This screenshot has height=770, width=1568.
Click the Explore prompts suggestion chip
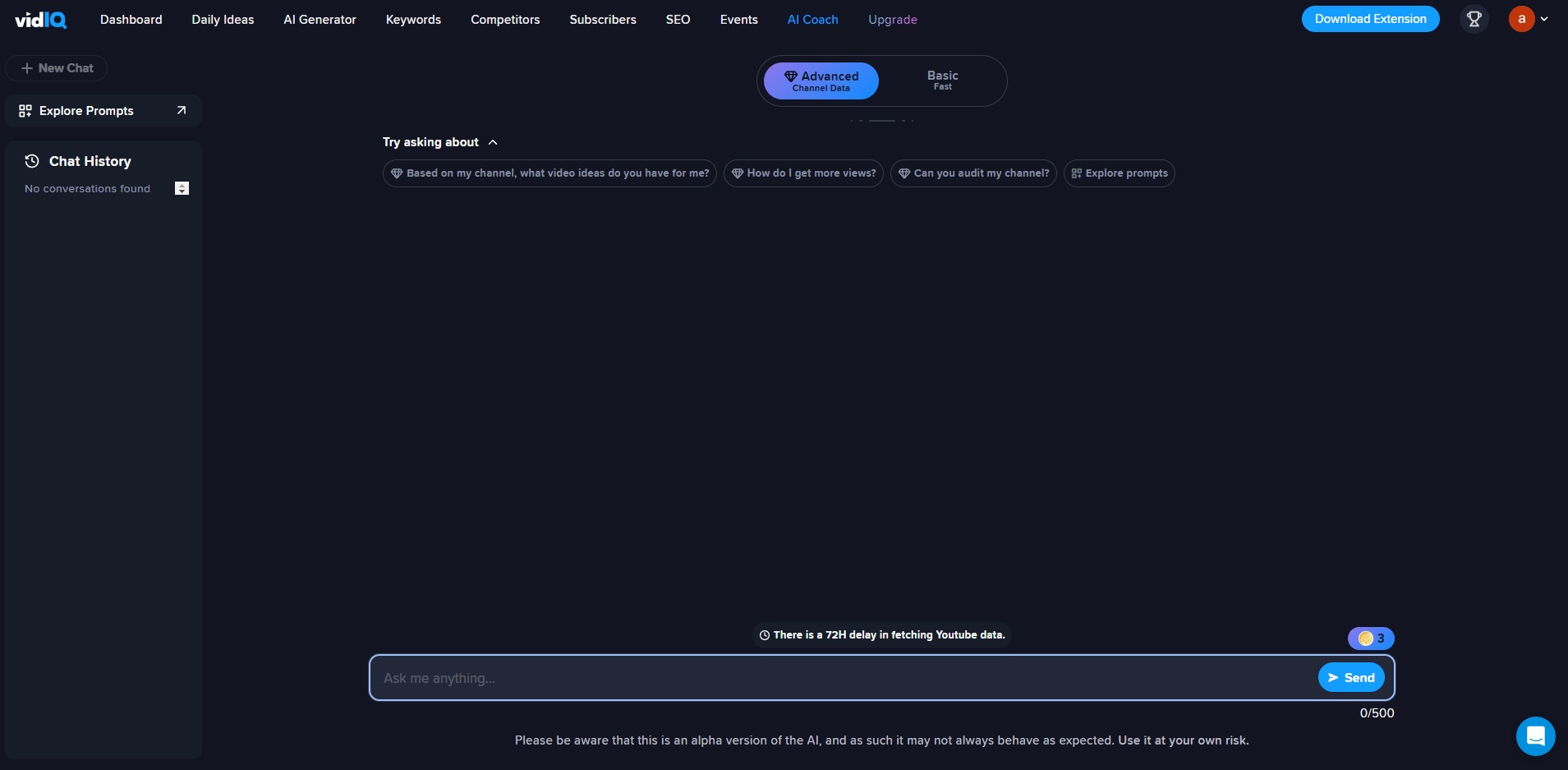[x=1120, y=173]
